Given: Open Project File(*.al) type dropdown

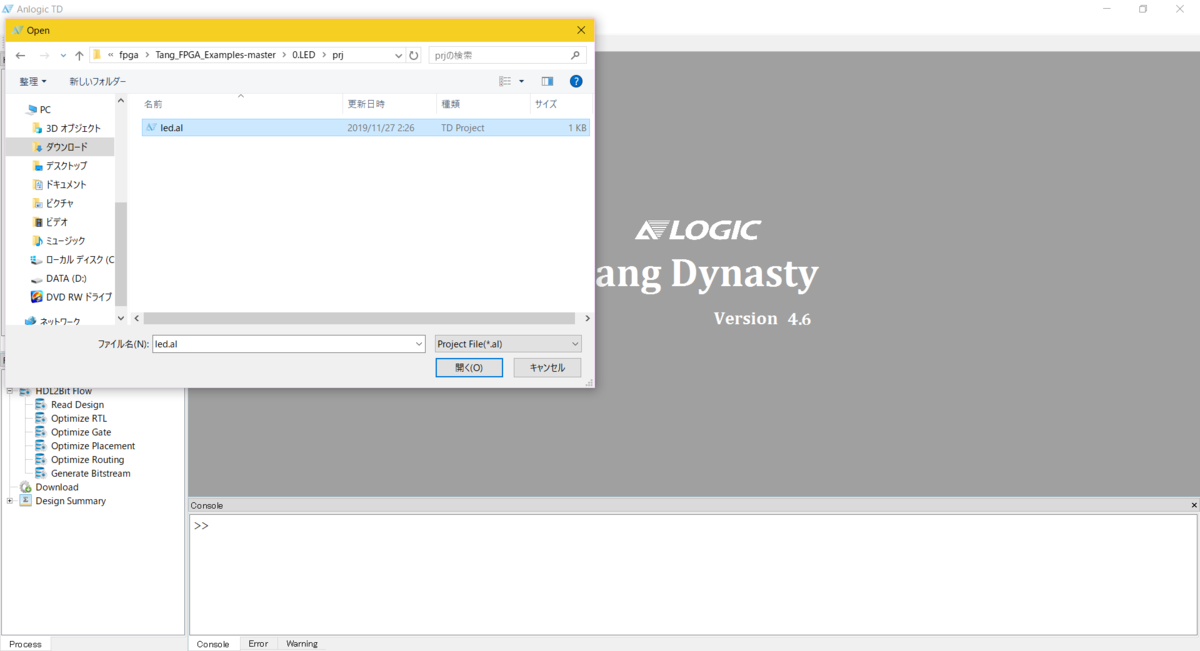Looking at the screenshot, I should (508, 343).
